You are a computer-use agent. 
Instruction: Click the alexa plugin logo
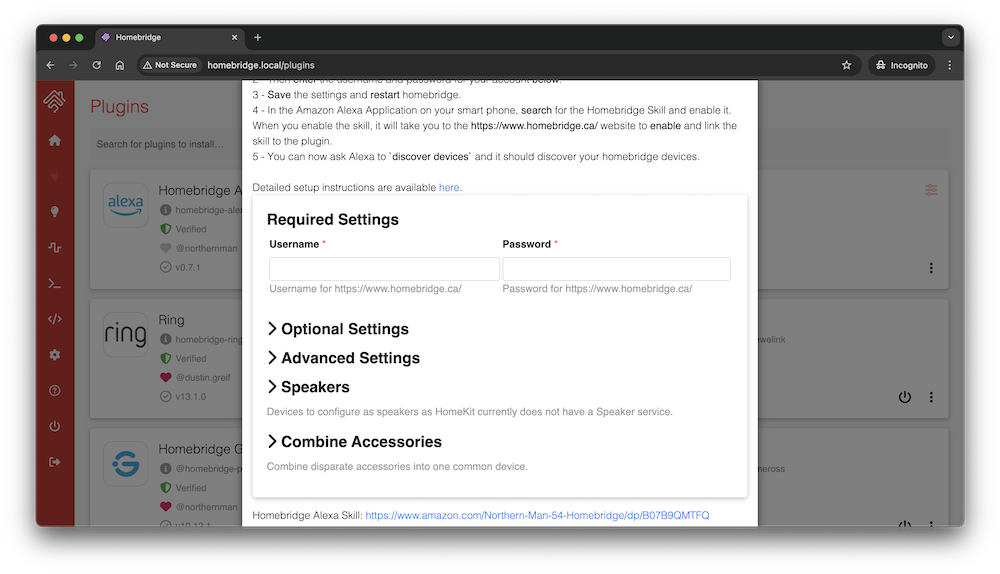point(126,205)
